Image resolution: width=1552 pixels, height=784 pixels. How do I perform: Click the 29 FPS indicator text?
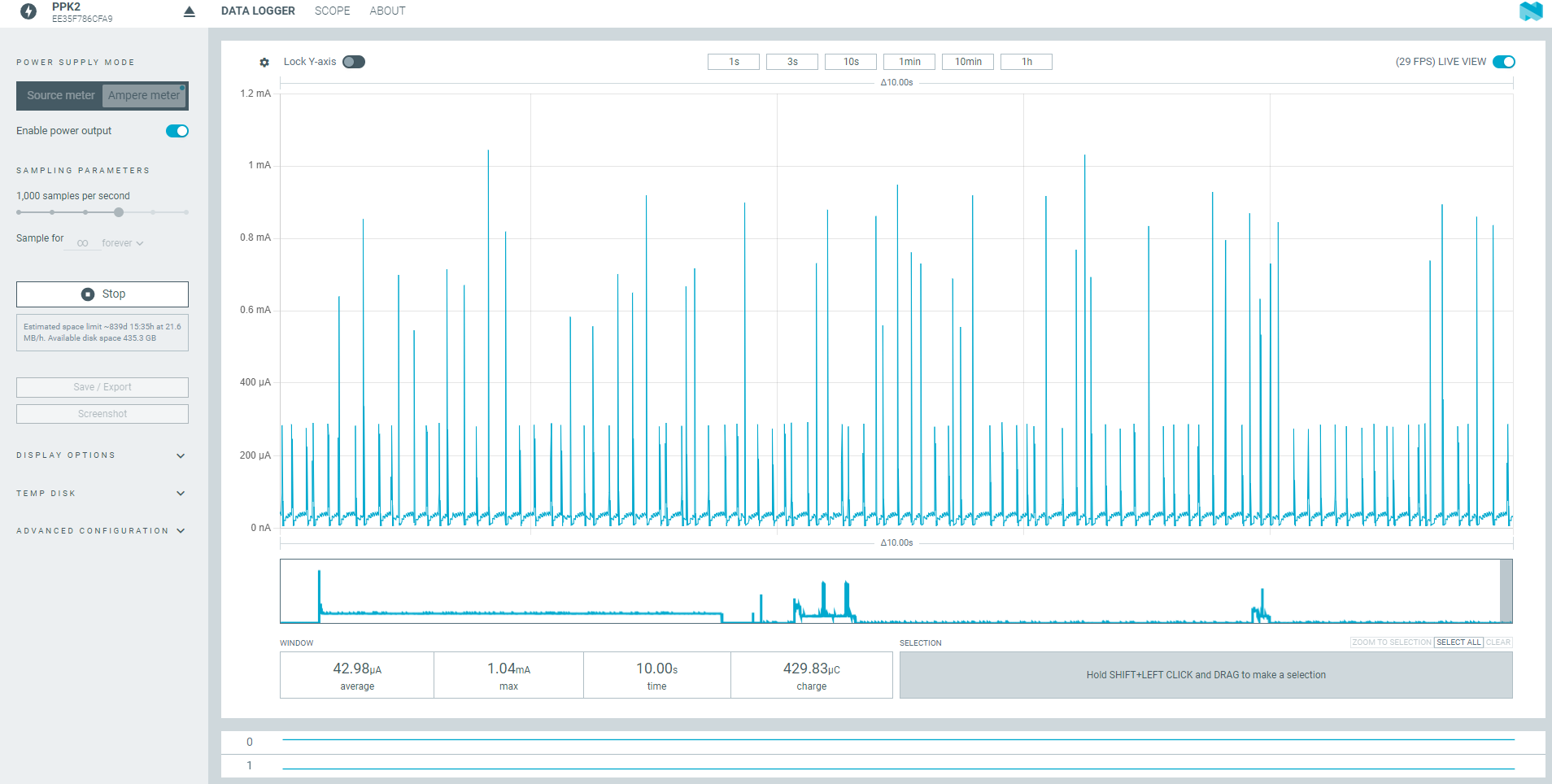tap(1415, 62)
